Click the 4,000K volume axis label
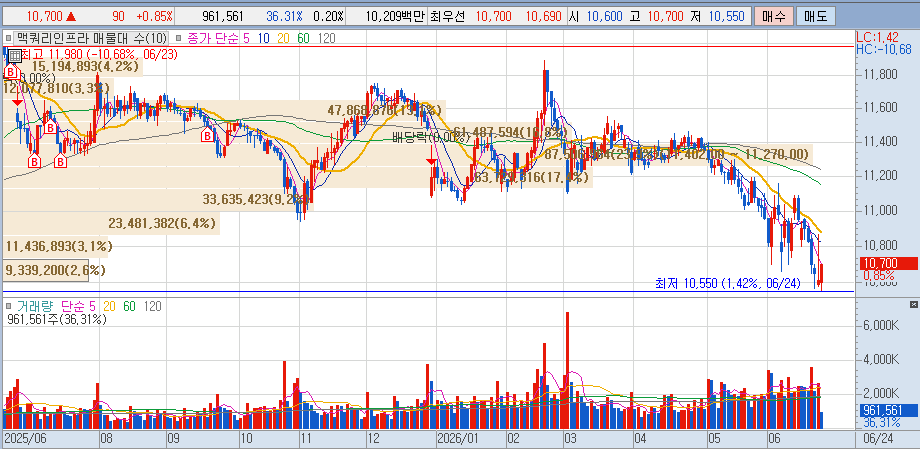 (x=881, y=359)
